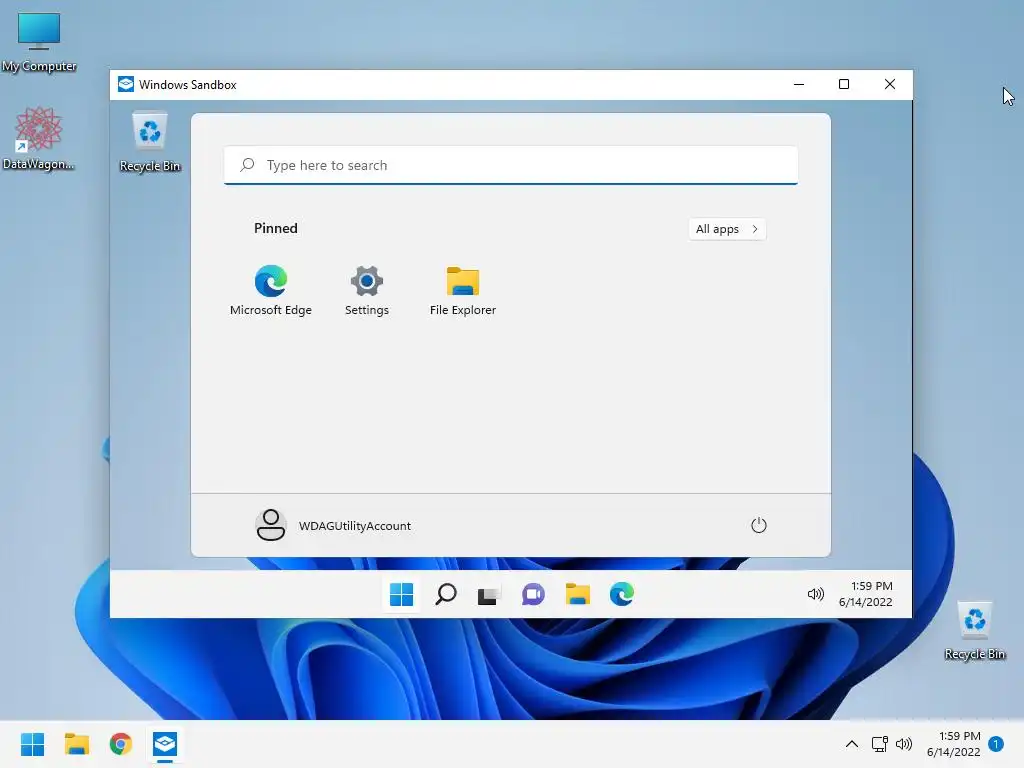
Task: Select the My Computer desktop icon
Action: tap(39, 42)
